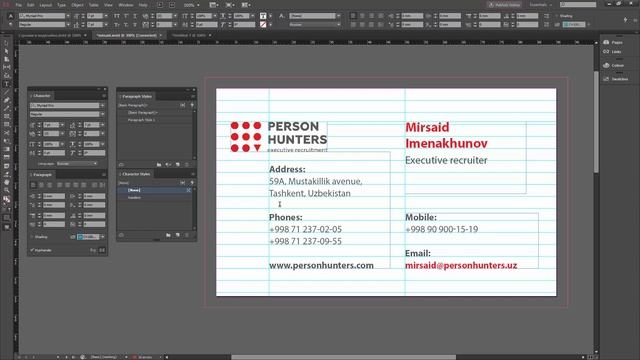The image size is (640, 360).
Task: Switch to the third document tab
Action: [x=189, y=36]
